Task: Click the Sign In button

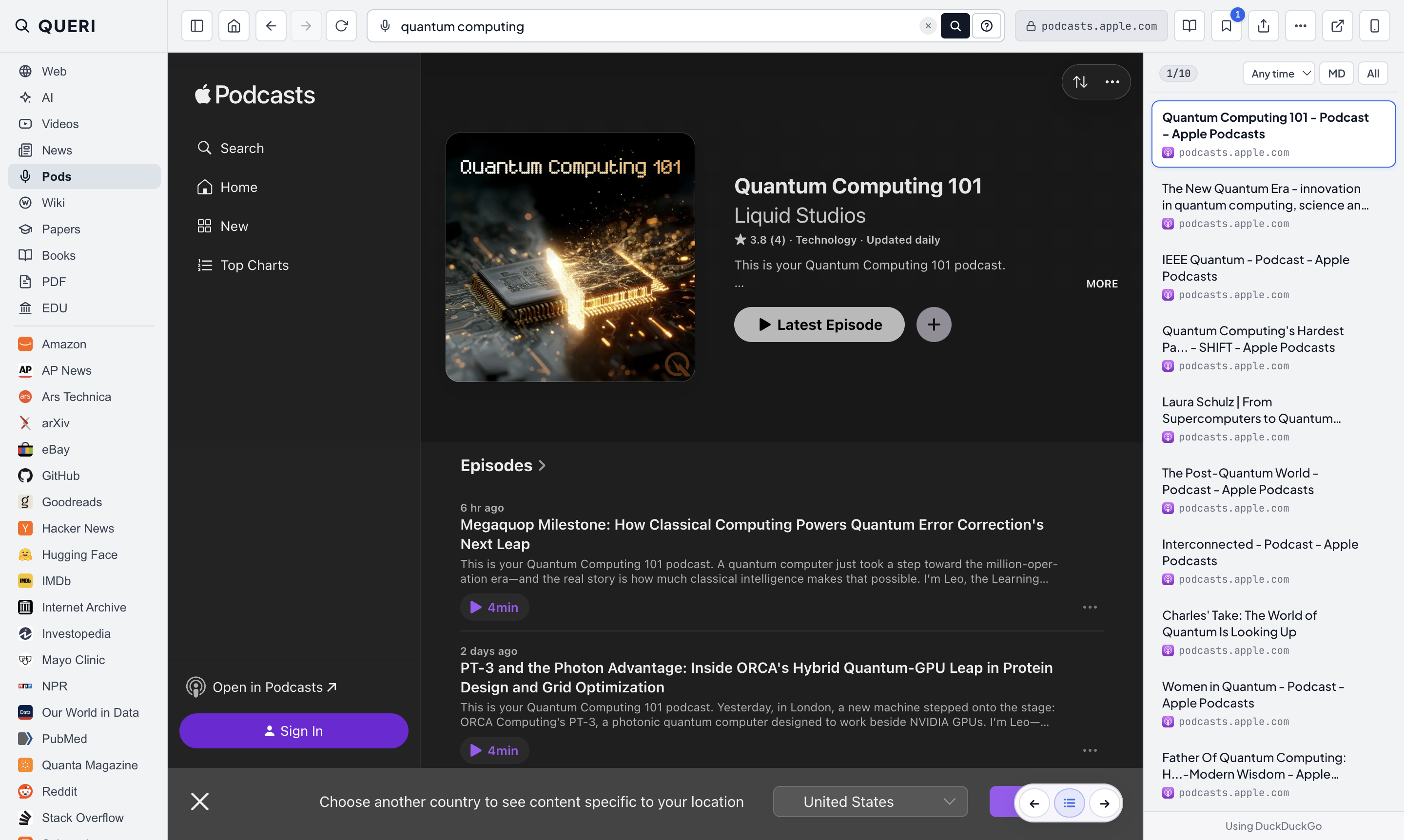Action: click(293, 731)
